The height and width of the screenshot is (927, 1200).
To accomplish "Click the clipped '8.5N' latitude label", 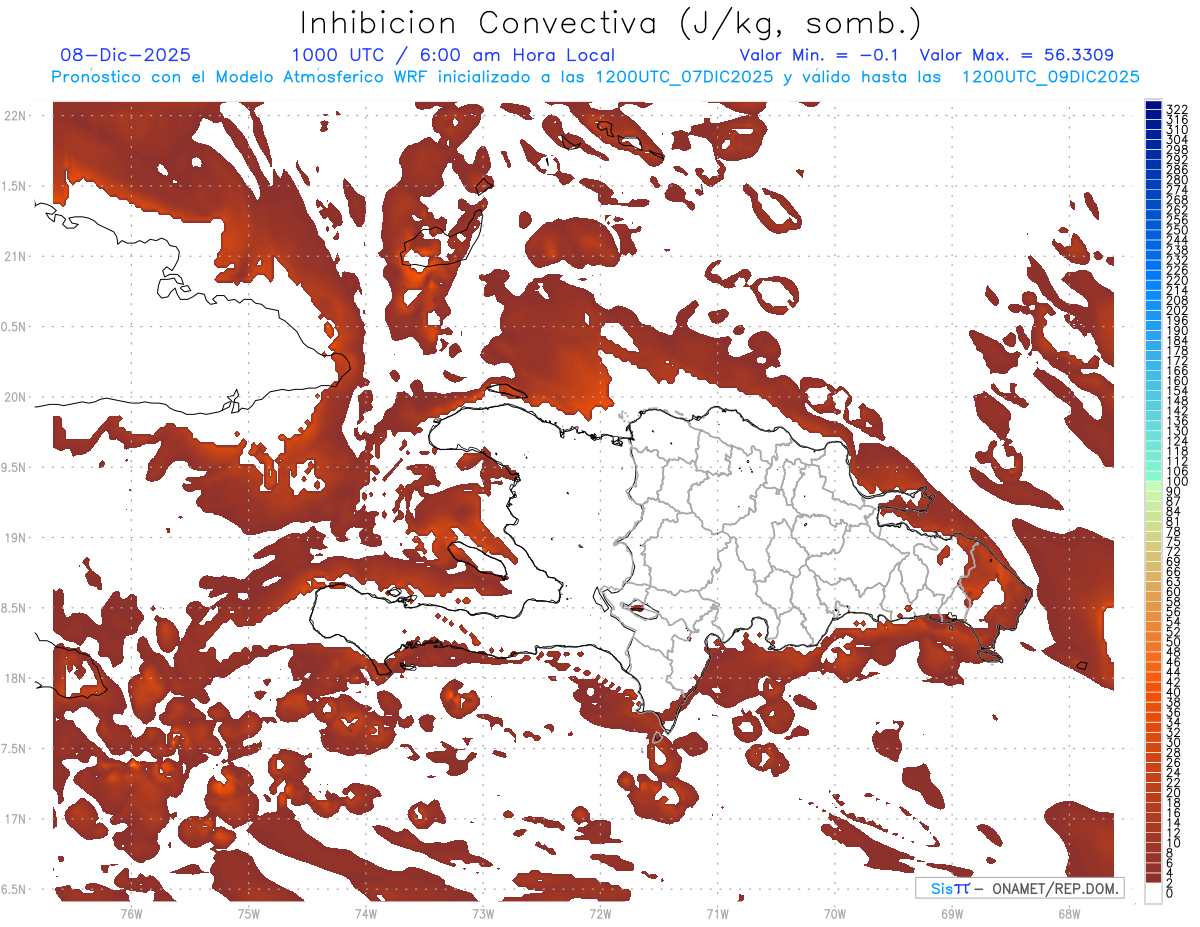I will coord(14,609).
